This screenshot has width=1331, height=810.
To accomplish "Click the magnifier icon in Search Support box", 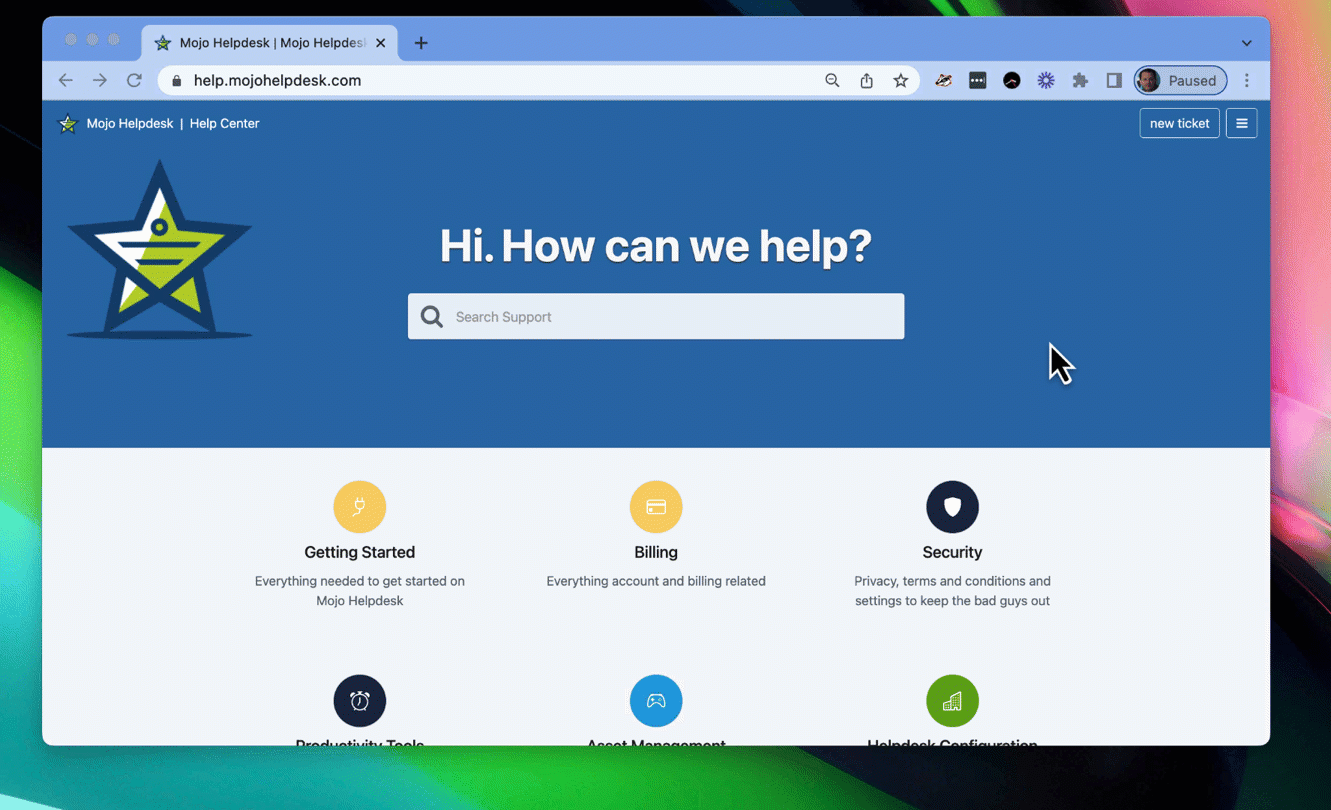I will [432, 317].
